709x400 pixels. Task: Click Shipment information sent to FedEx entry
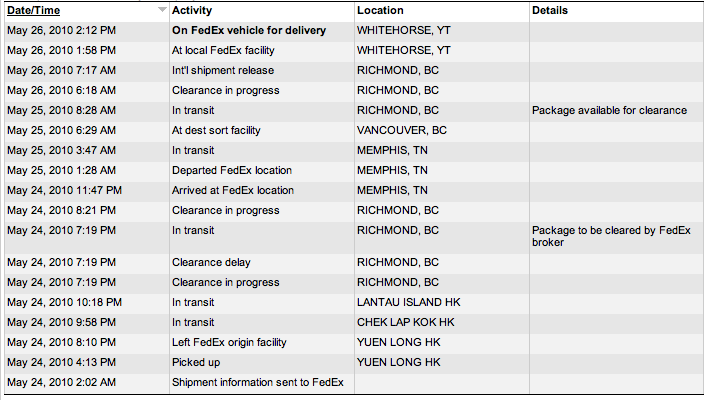point(257,382)
